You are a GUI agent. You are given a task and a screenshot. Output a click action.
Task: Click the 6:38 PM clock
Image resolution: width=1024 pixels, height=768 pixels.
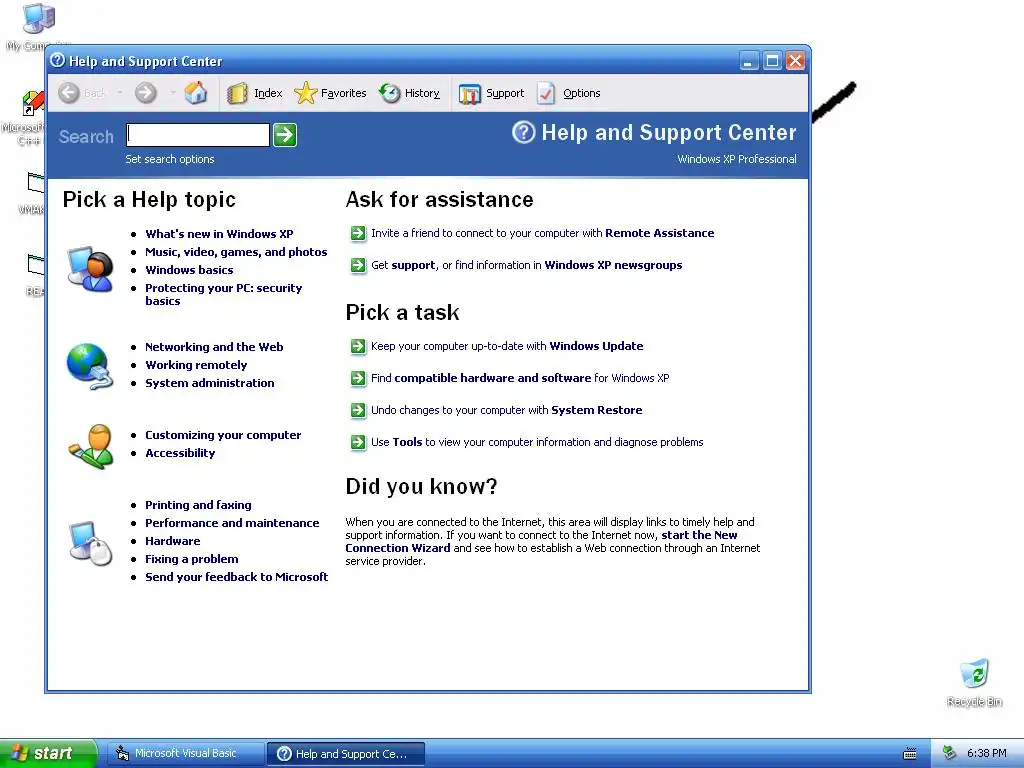click(986, 754)
